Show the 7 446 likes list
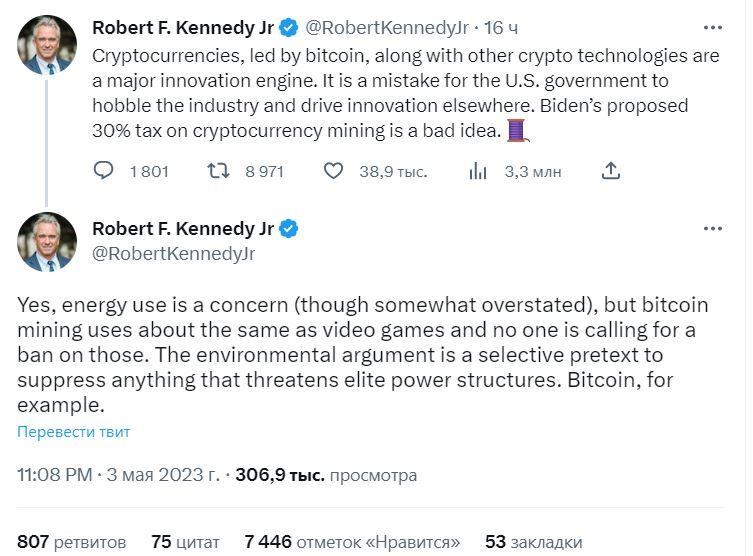The width and height of the screenshot is (753, 556). (x=352, y=542)
